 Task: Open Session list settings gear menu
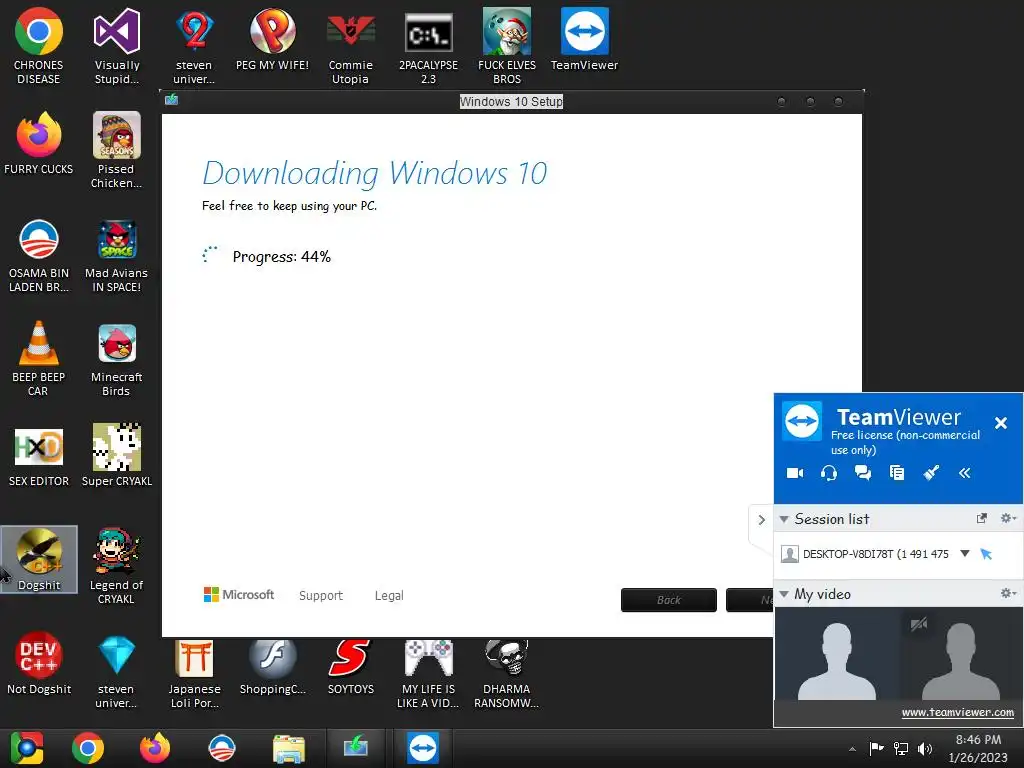point(1008,518)
